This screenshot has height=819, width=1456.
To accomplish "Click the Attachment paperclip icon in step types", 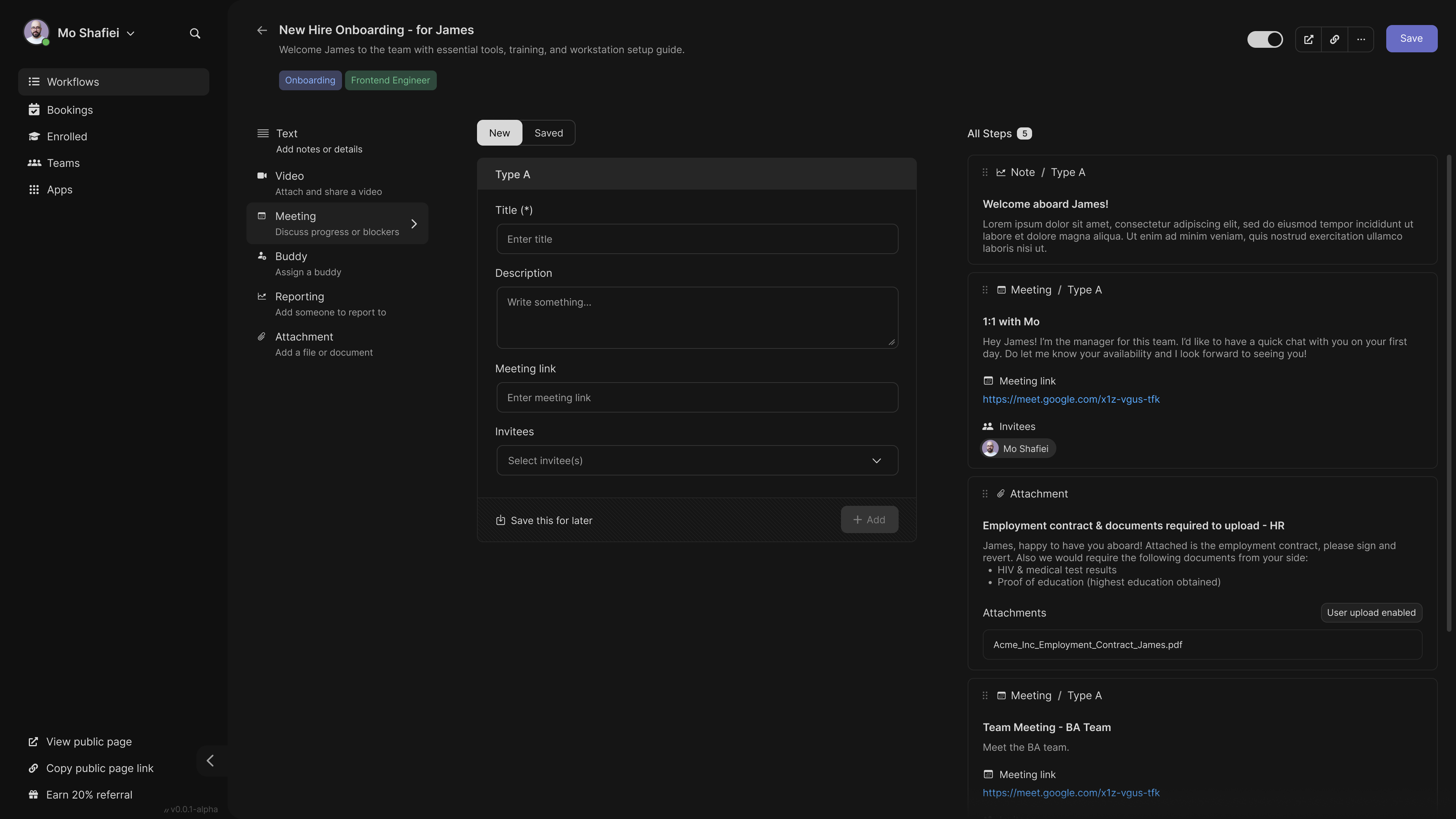I will click(262, 336).
